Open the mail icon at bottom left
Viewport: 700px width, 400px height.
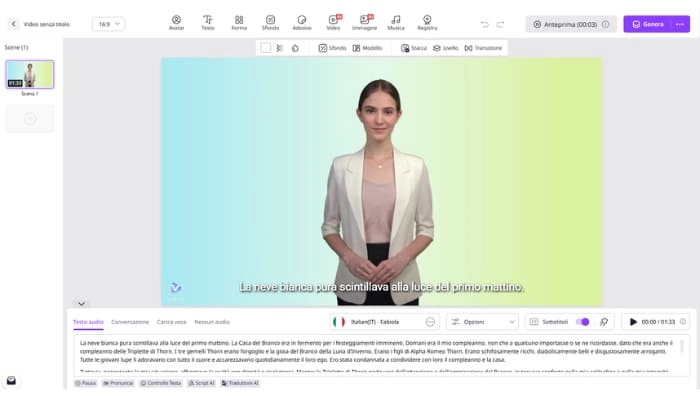[11, 381]
